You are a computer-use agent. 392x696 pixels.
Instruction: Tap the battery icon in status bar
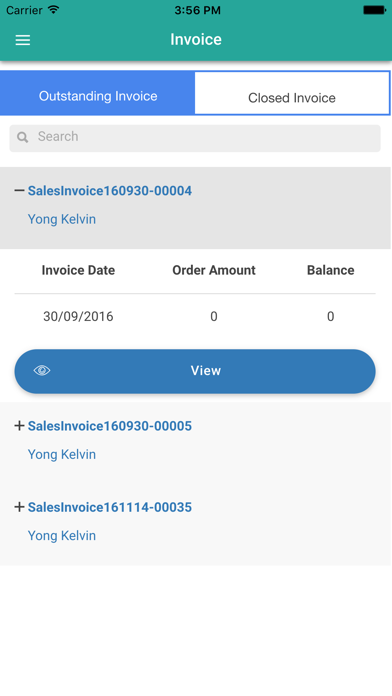point(374,10)
